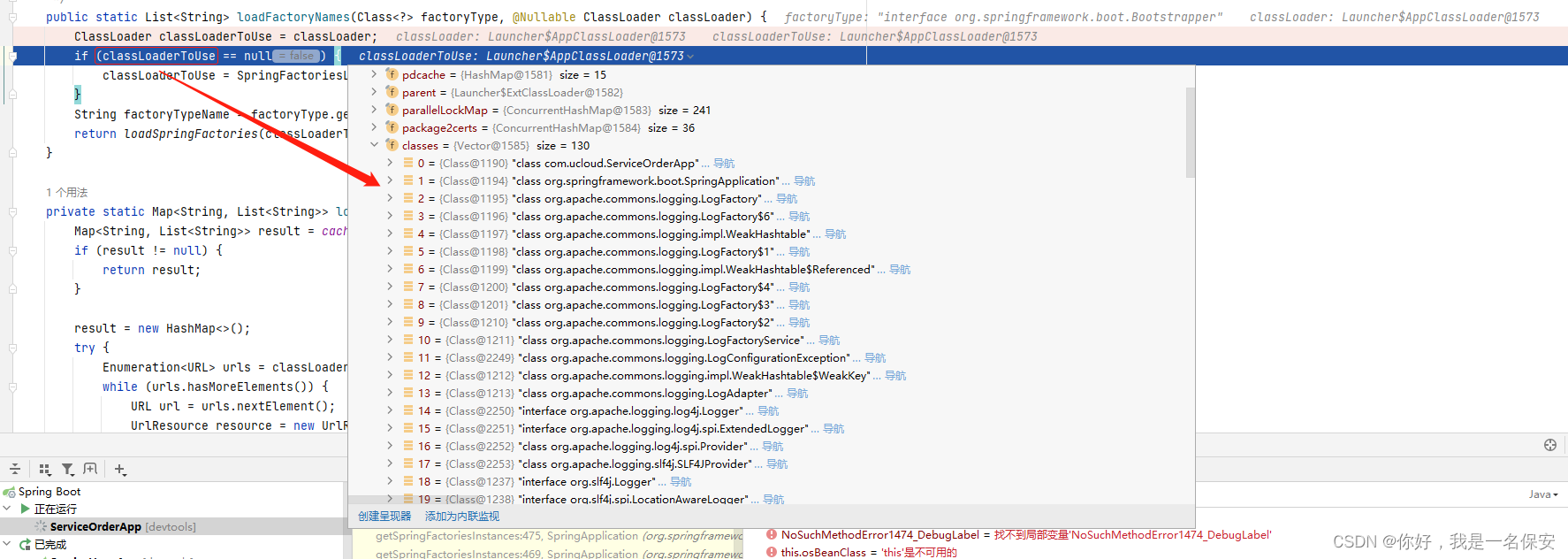Select ServiceOrderApp [devtools] in Services tree
Viewport: 1568px width, 559px height.
[123, 526]
